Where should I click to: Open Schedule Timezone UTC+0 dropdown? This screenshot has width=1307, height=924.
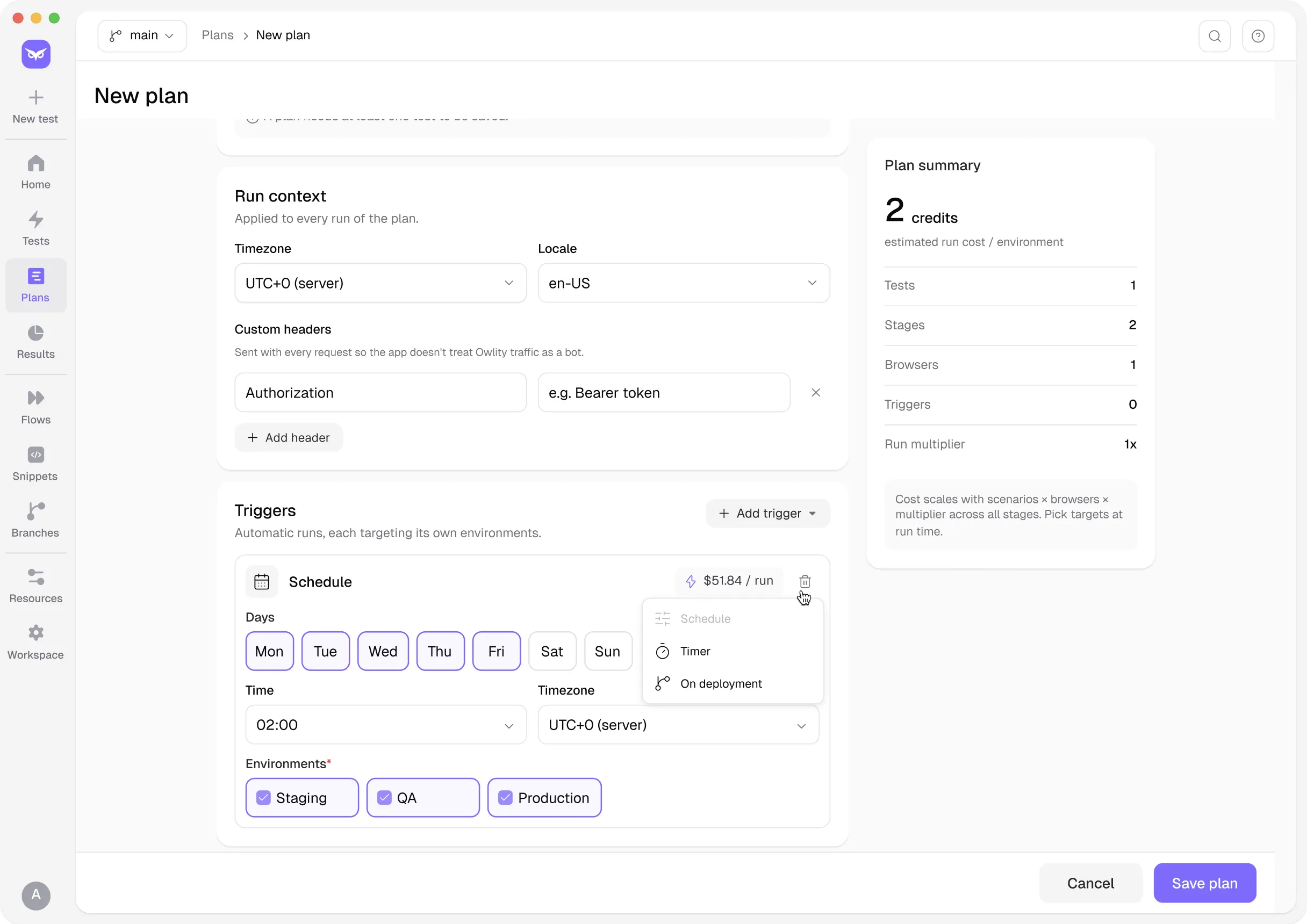[679, 724]
